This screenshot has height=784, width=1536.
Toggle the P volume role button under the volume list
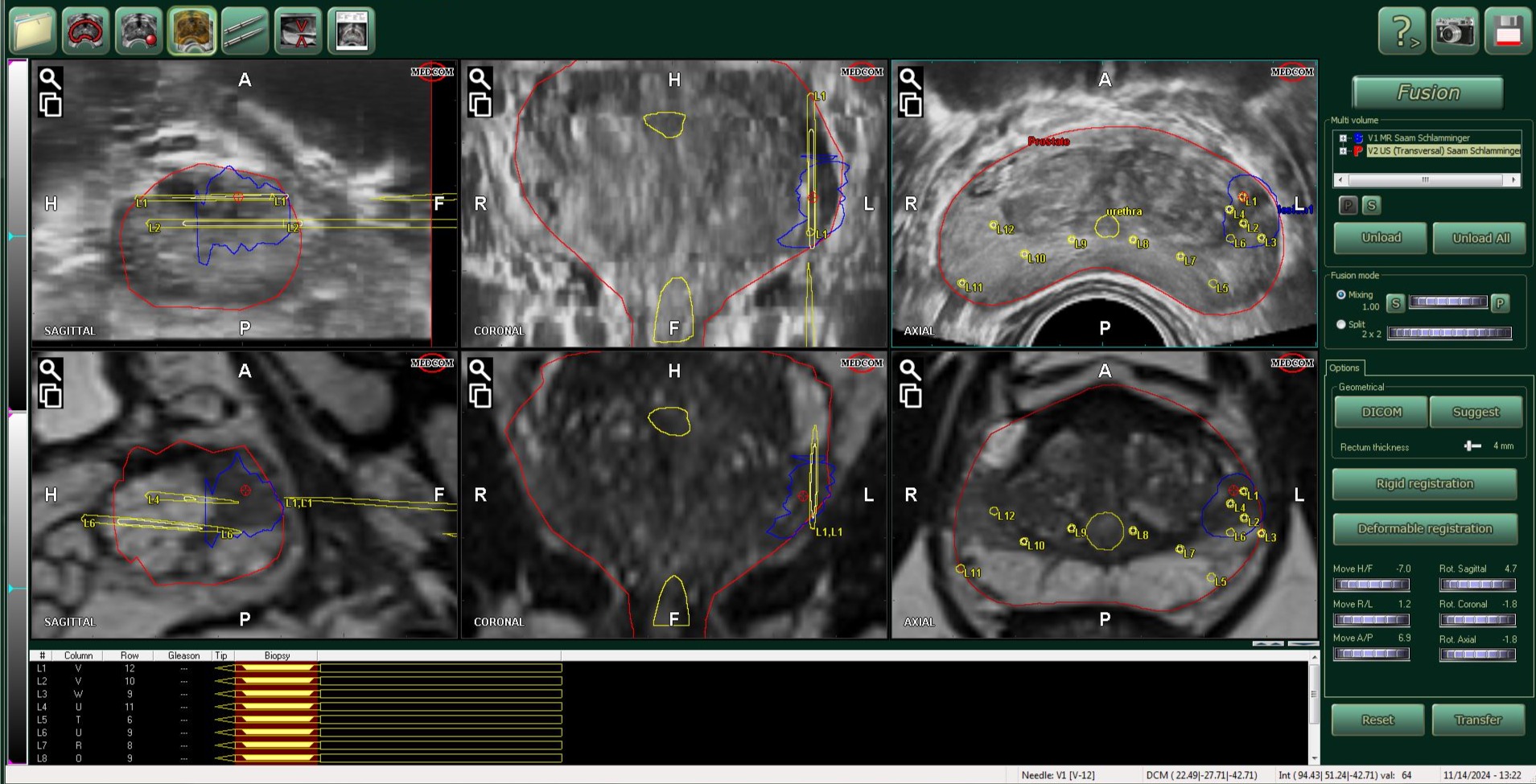1348,205
